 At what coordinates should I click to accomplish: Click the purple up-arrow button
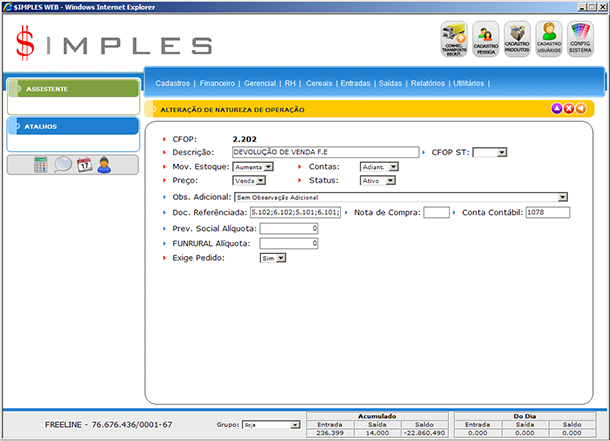(x=557, y=109)
